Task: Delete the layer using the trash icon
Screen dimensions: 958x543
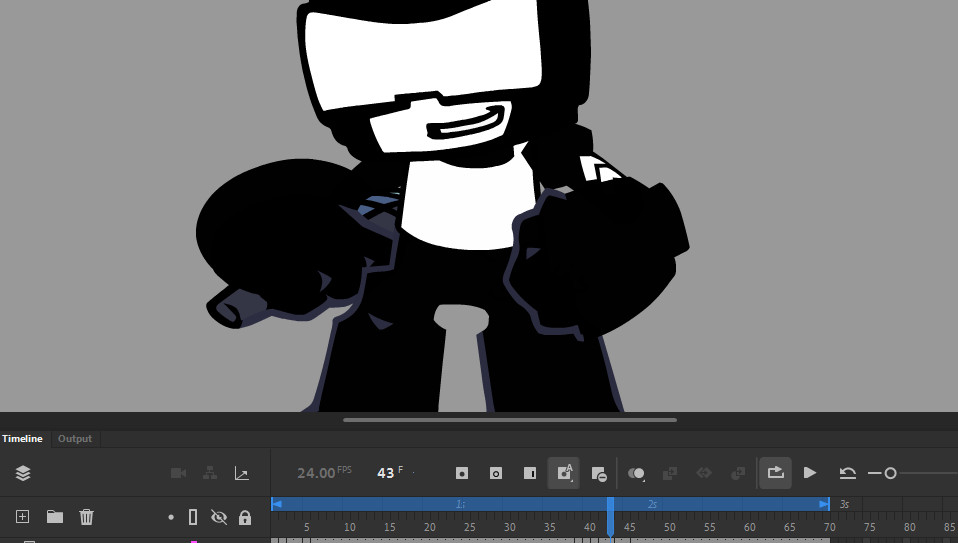Action: pyautogui.click(x=87, y=517)
